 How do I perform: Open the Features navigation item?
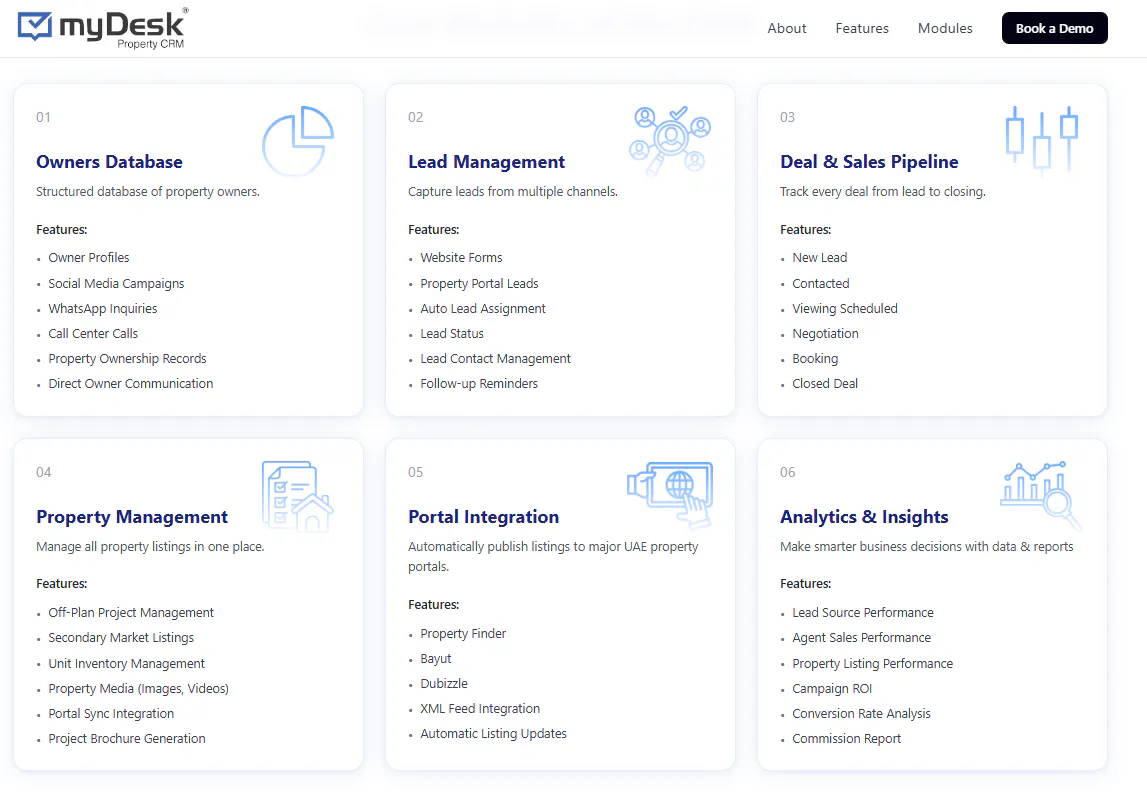click(862, 29)
